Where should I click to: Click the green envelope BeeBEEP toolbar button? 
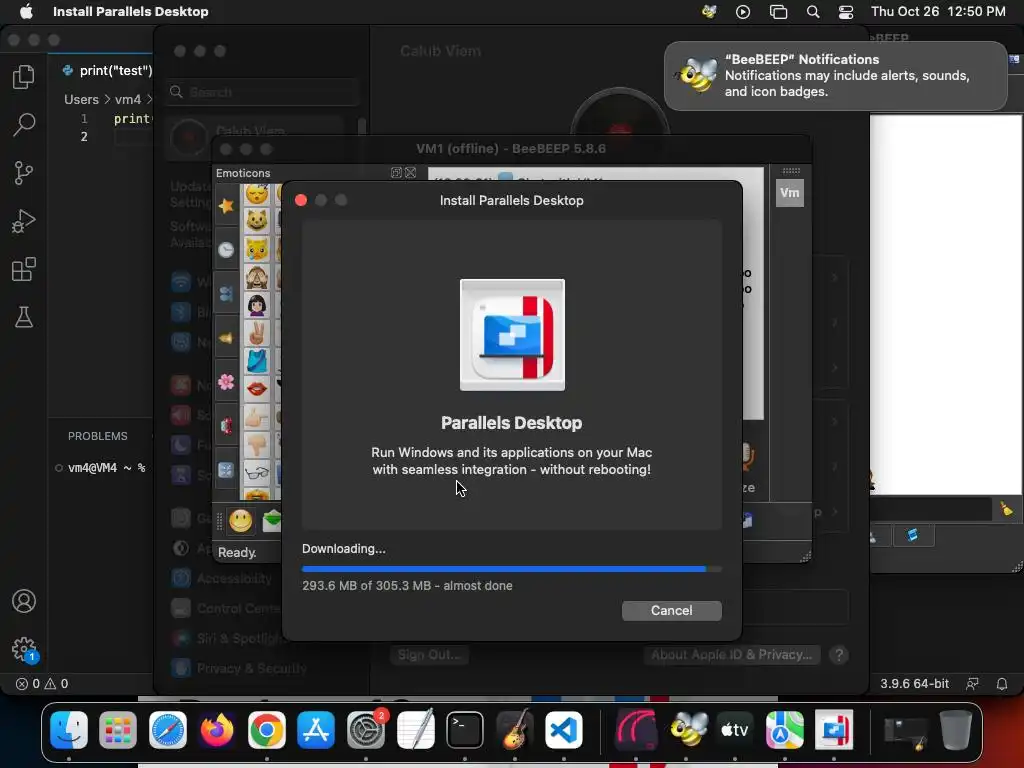272,520
